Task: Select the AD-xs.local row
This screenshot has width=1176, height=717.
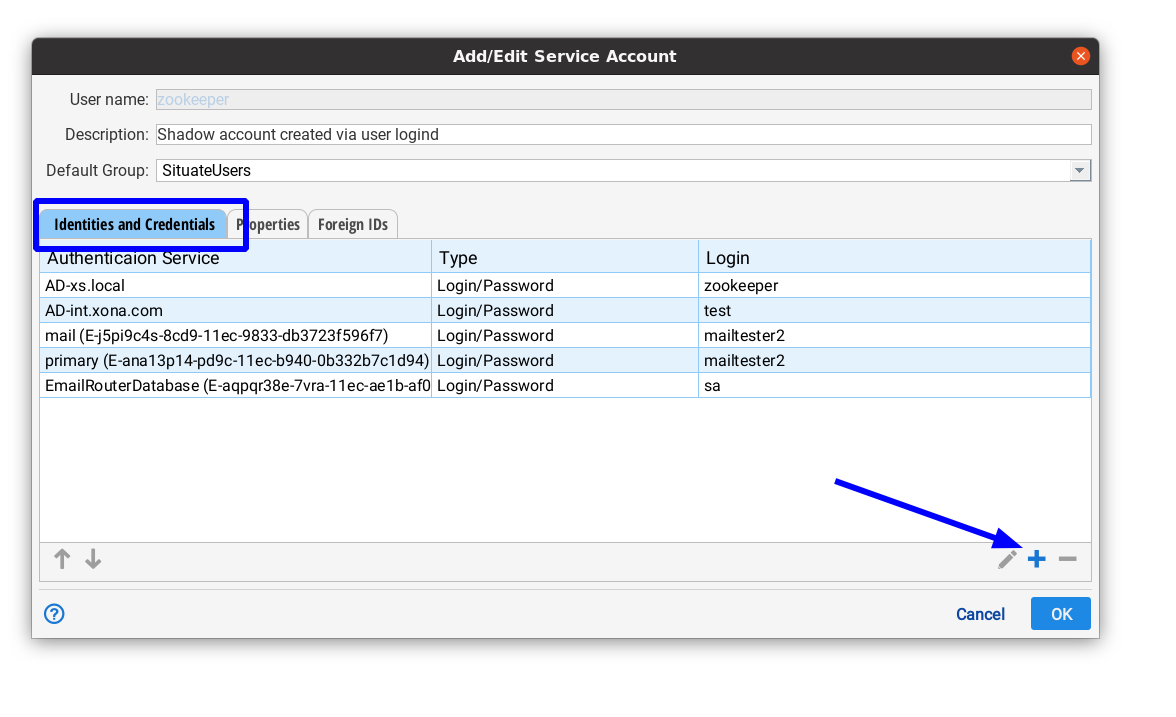Action: [235, 286]
